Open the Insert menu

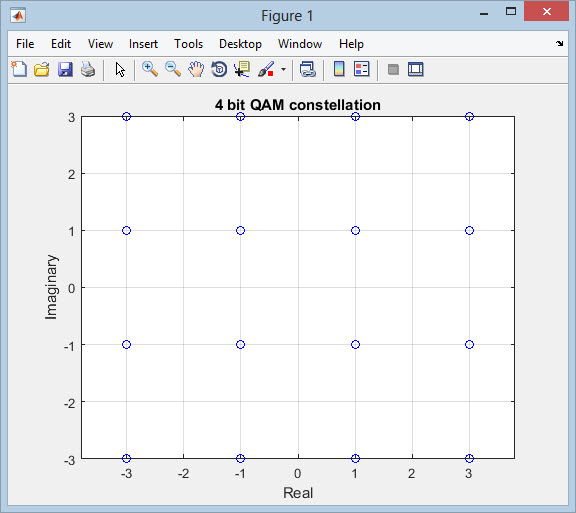pos(143,44)
